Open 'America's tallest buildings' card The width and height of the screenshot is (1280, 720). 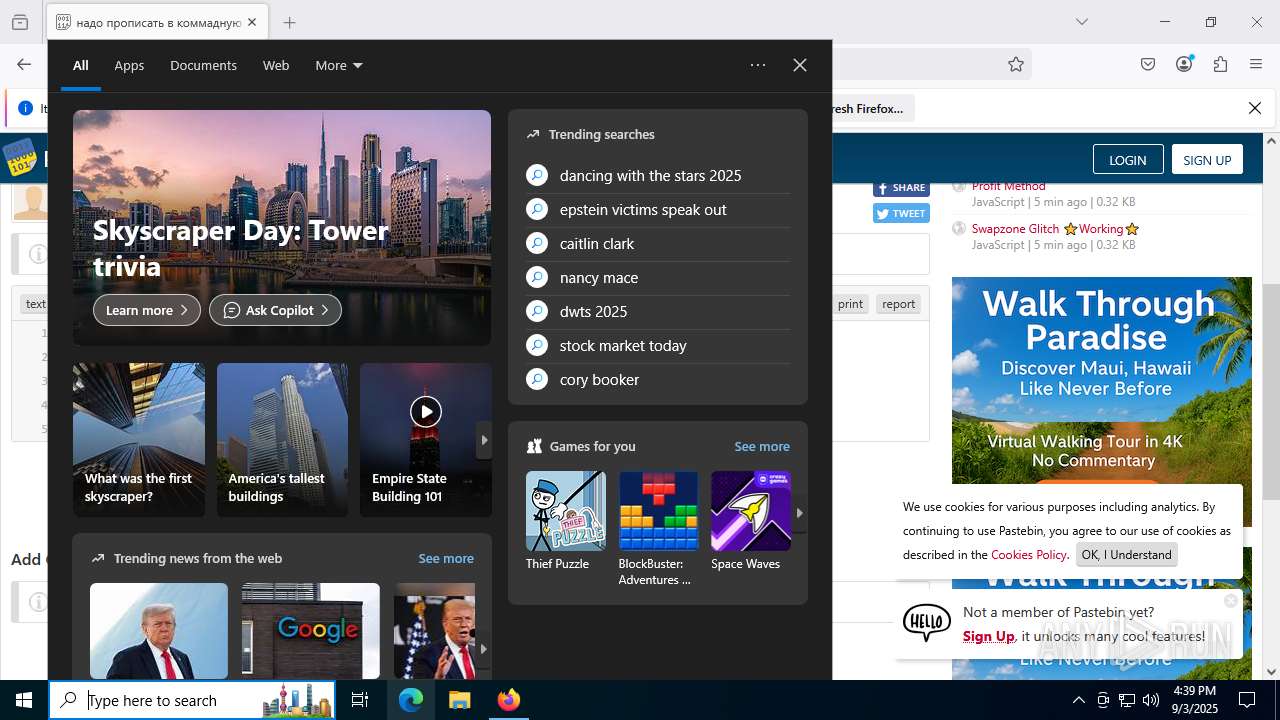point(283,440)
